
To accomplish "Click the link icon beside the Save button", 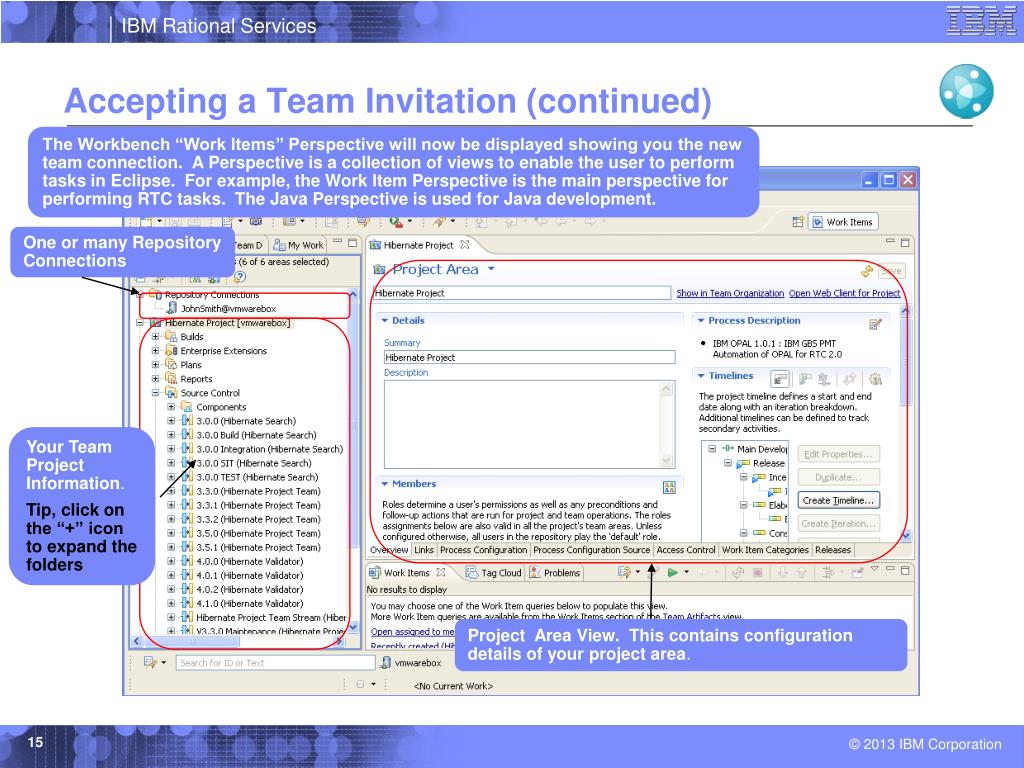I will (867, 270).
